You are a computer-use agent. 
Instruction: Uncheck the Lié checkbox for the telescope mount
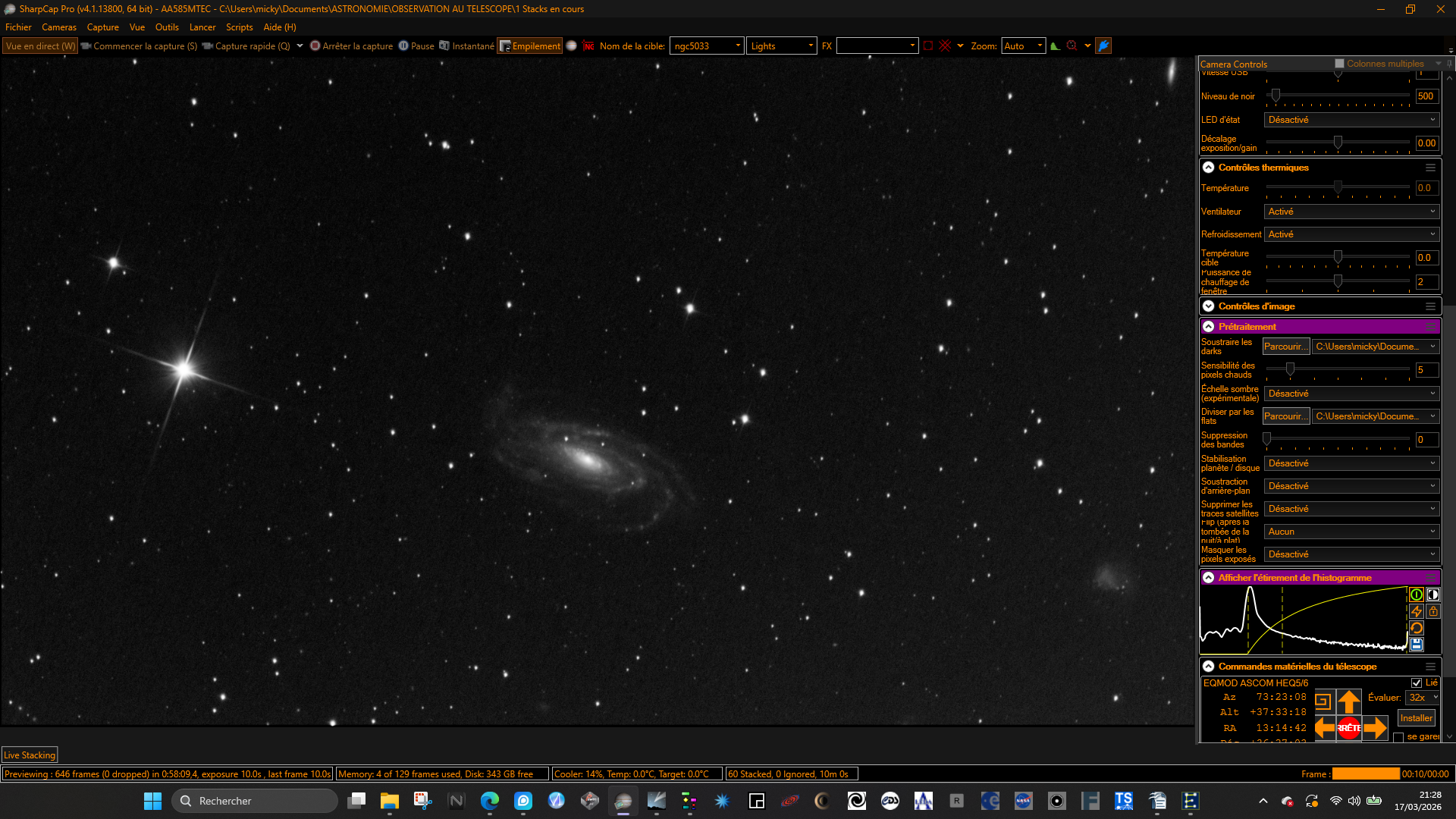click(x=1416, y=682)
